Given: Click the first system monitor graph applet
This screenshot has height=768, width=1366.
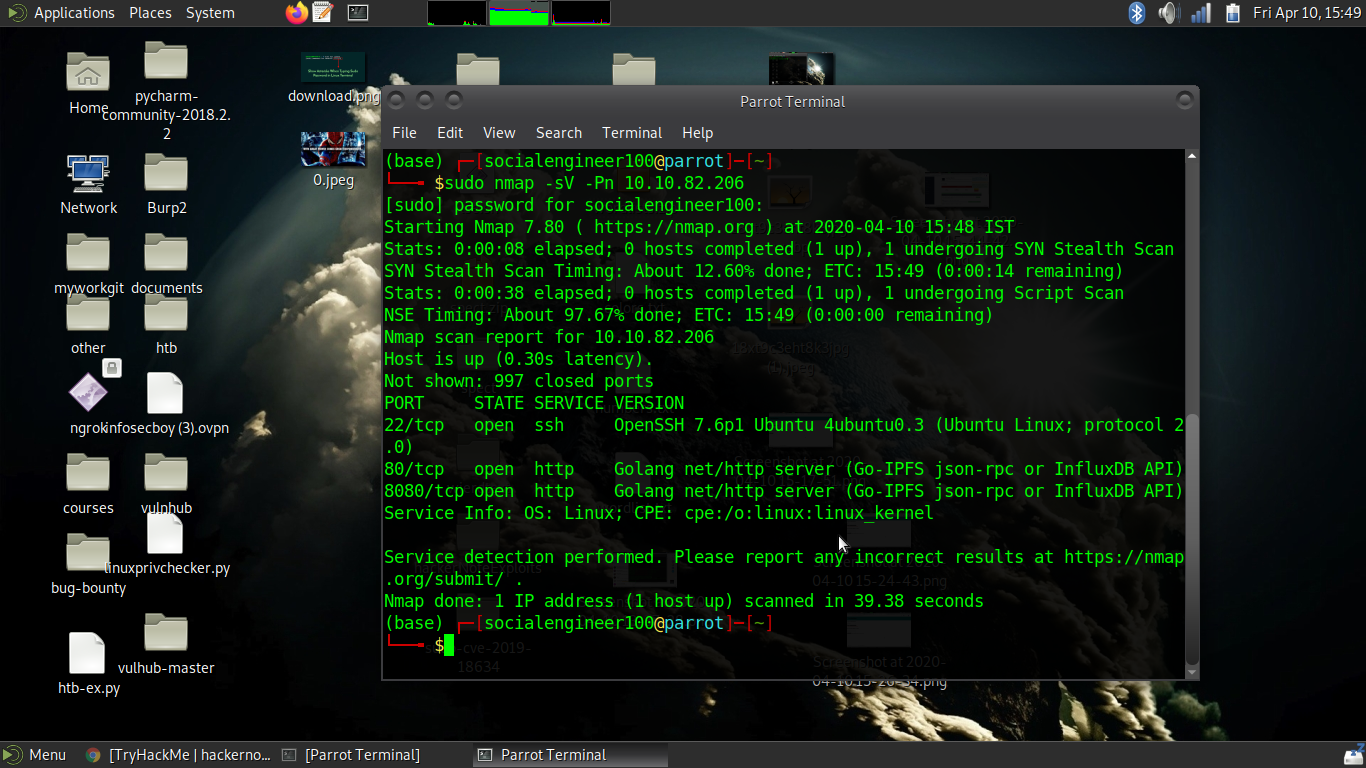Looking at the screenshot, I should pyautogui.click(x=457, y=13).
